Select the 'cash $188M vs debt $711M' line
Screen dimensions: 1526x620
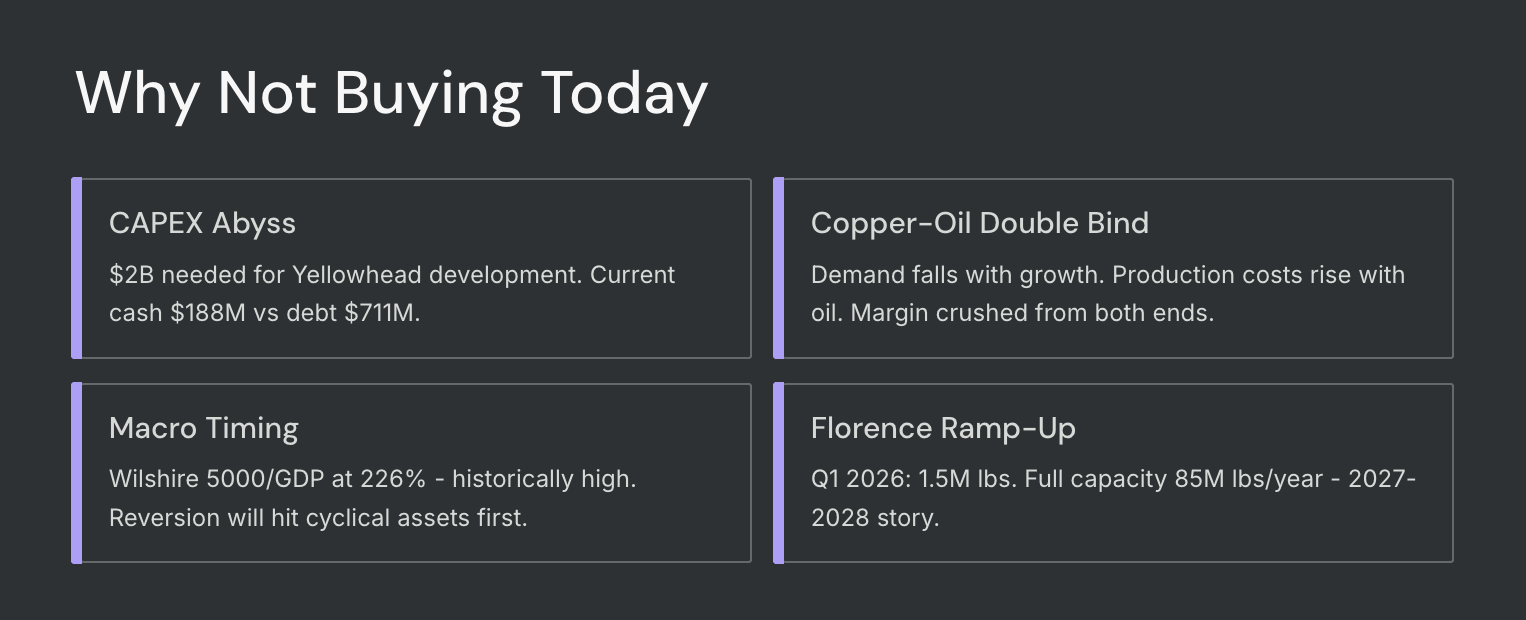[x=264, y=312]
